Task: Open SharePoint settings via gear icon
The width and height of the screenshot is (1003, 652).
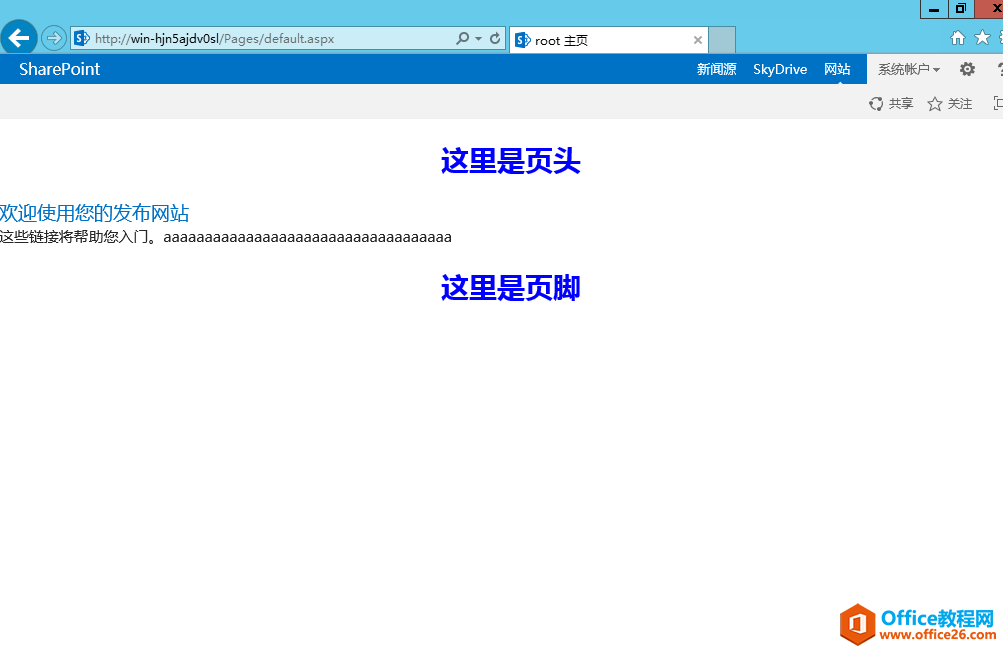Action: tap(966, 69)
